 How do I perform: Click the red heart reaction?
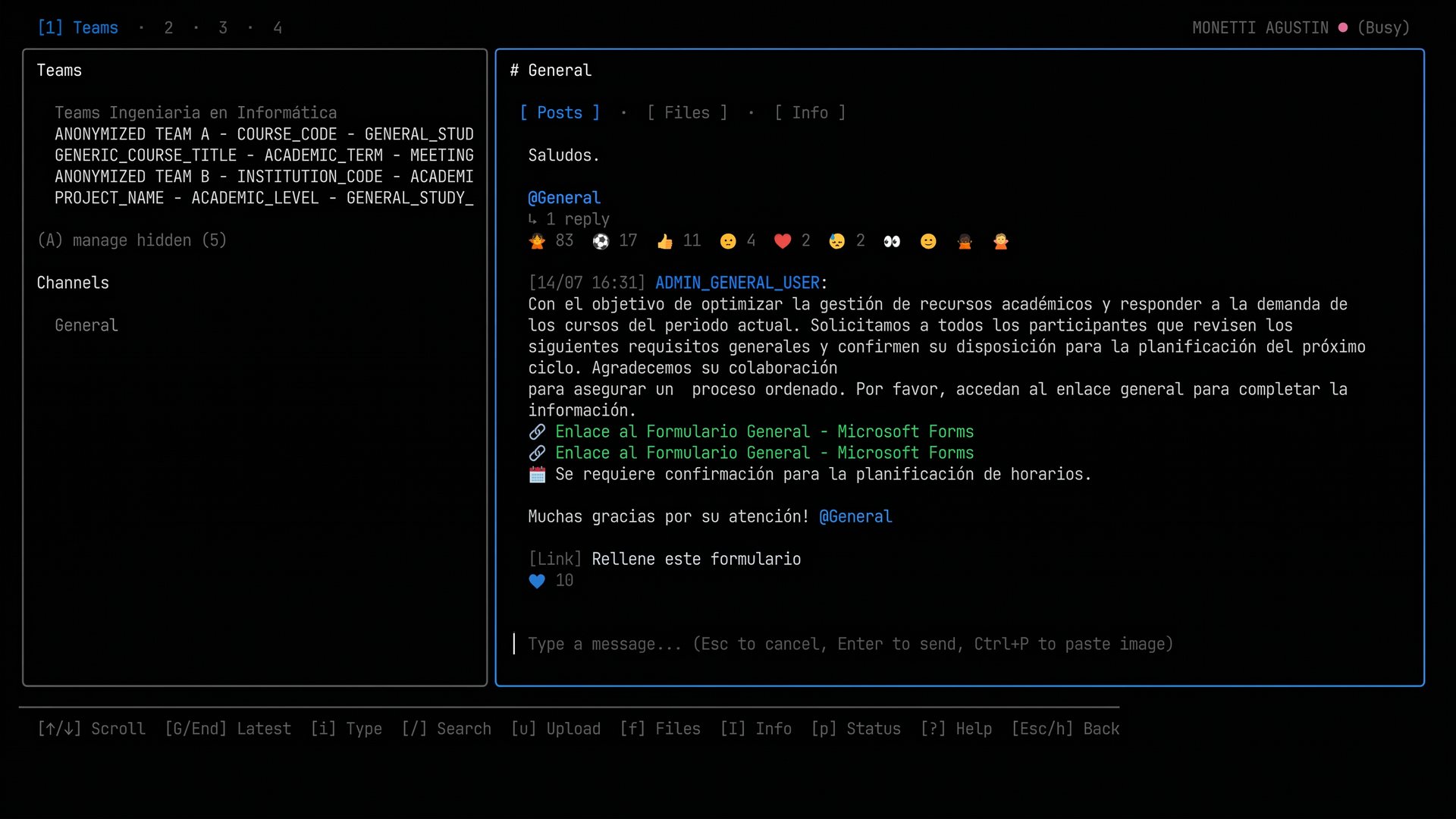pos(792,241)
